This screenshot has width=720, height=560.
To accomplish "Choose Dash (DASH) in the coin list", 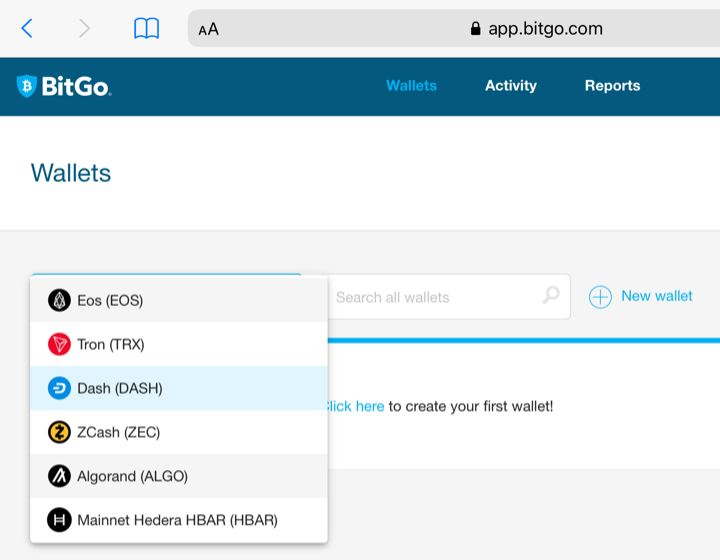I will [179, 388].
